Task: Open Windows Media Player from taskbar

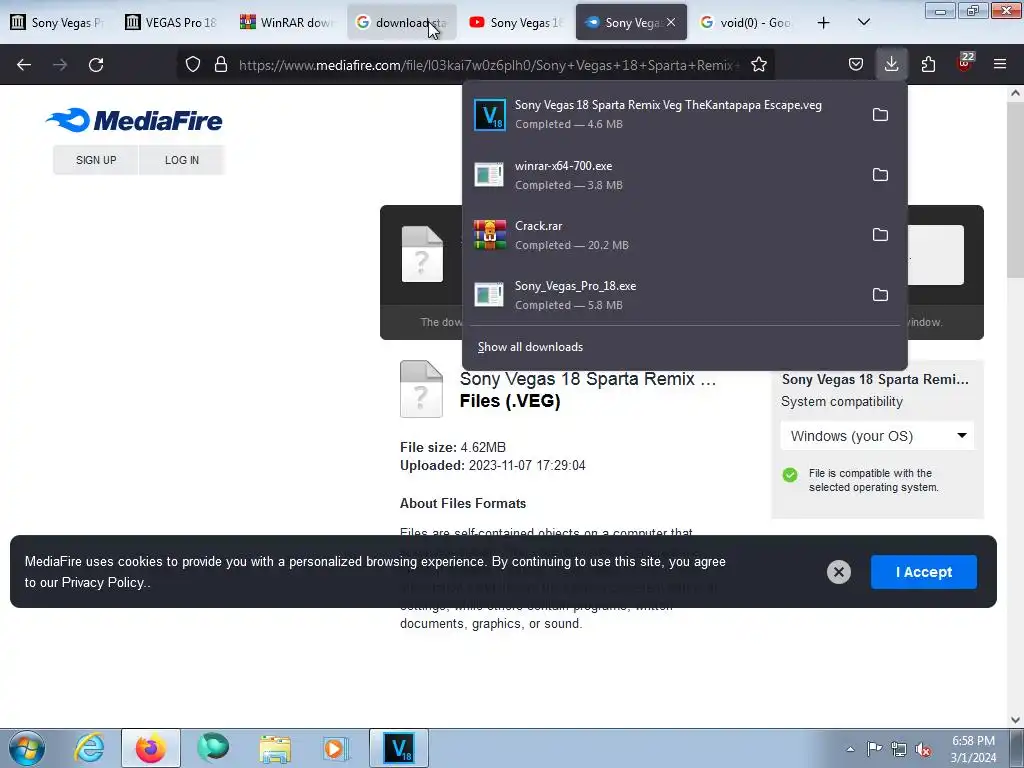Action: [336, 748]
